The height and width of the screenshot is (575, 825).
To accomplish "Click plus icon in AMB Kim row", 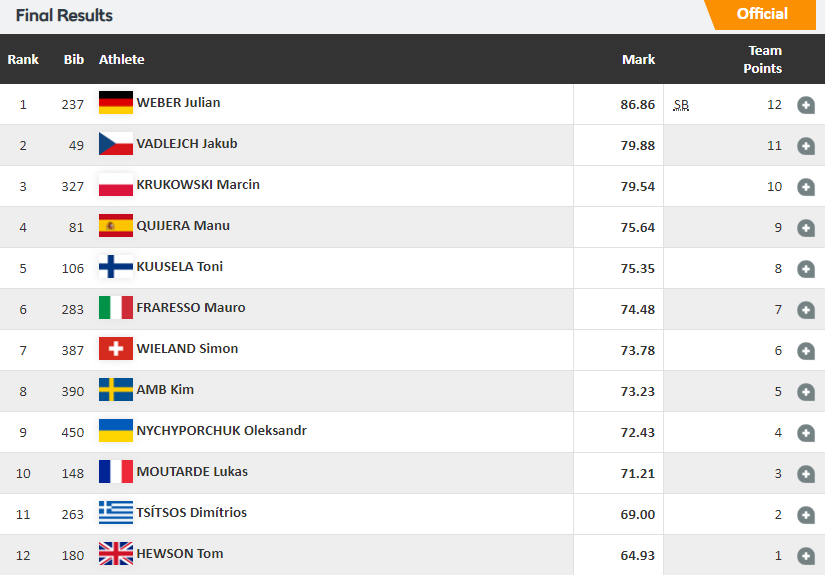I will [x=806, y=392].
